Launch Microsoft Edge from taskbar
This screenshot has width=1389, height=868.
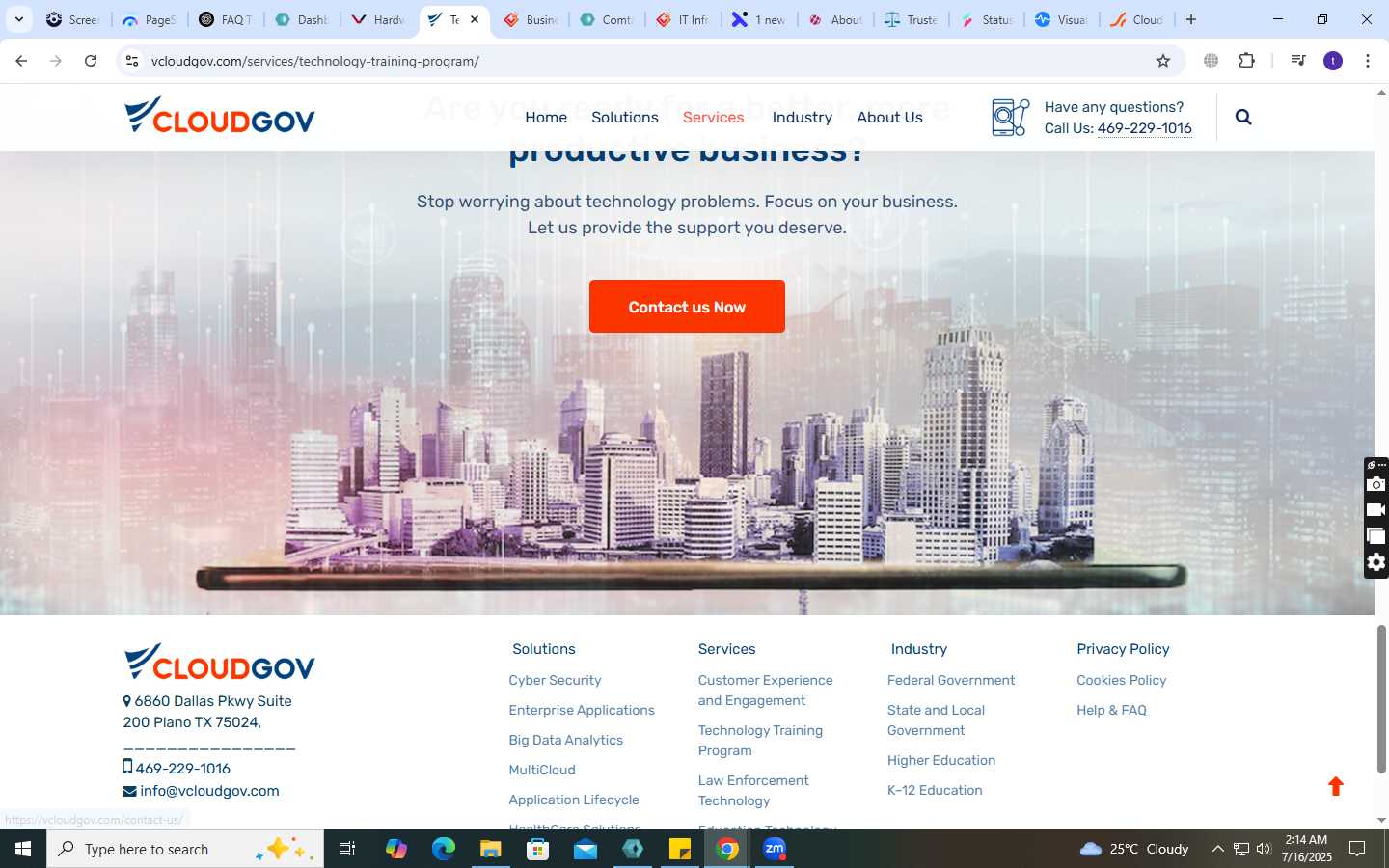pos(443,849)
